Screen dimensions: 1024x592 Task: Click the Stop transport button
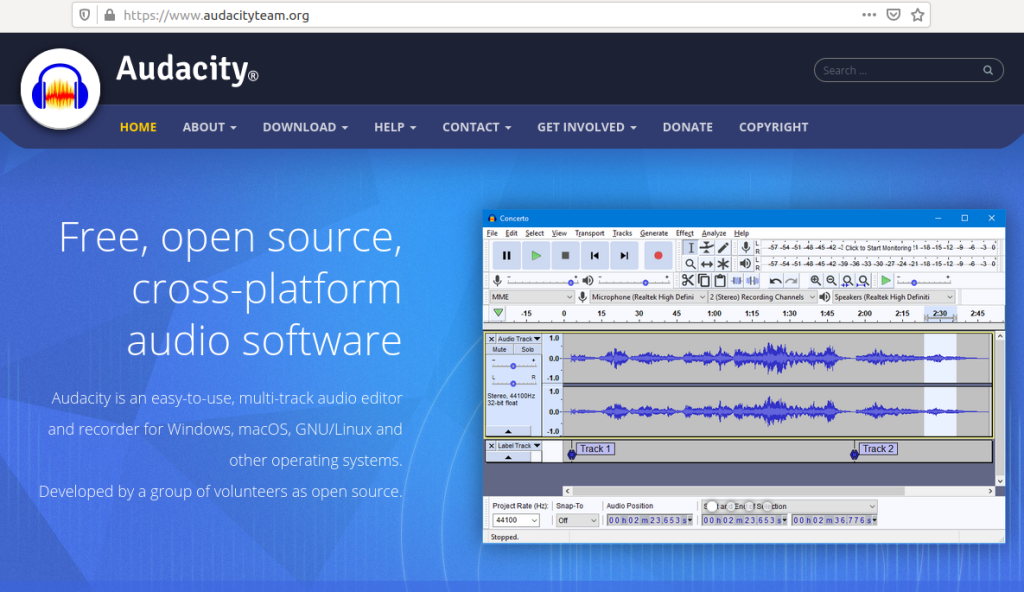pos(566,255)
